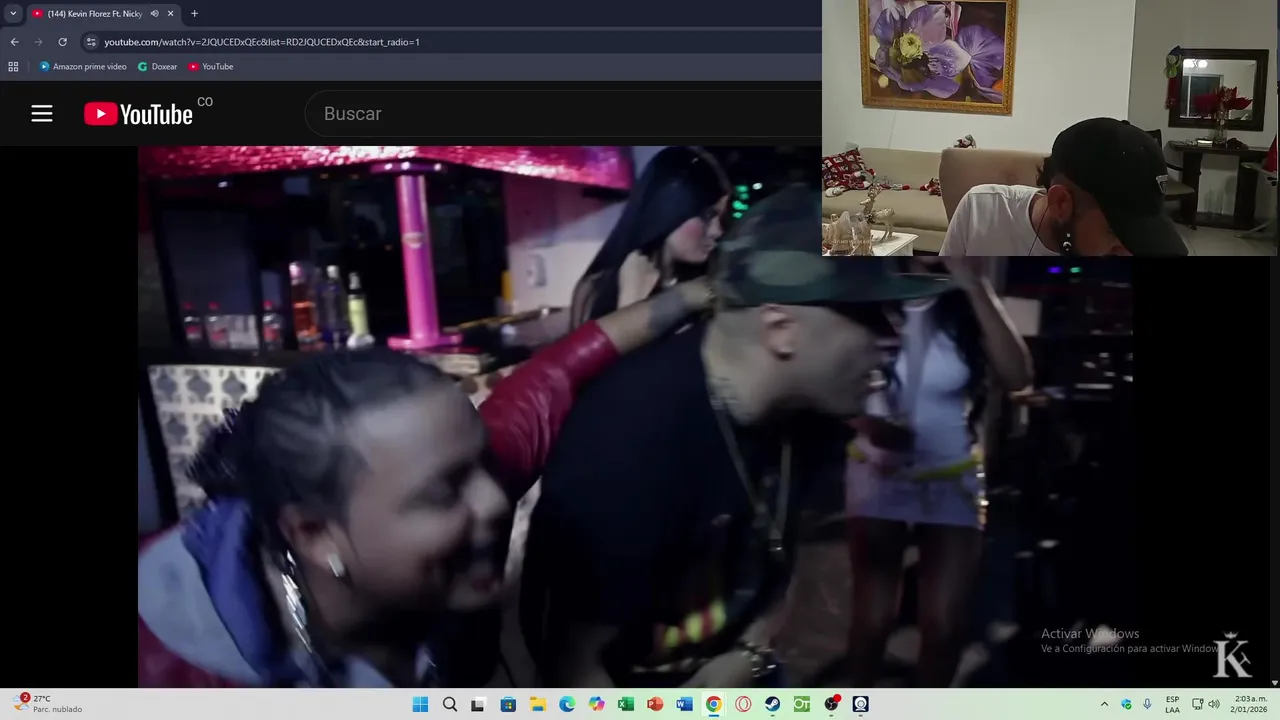Click the YouTube CO logo

(148, 113)
